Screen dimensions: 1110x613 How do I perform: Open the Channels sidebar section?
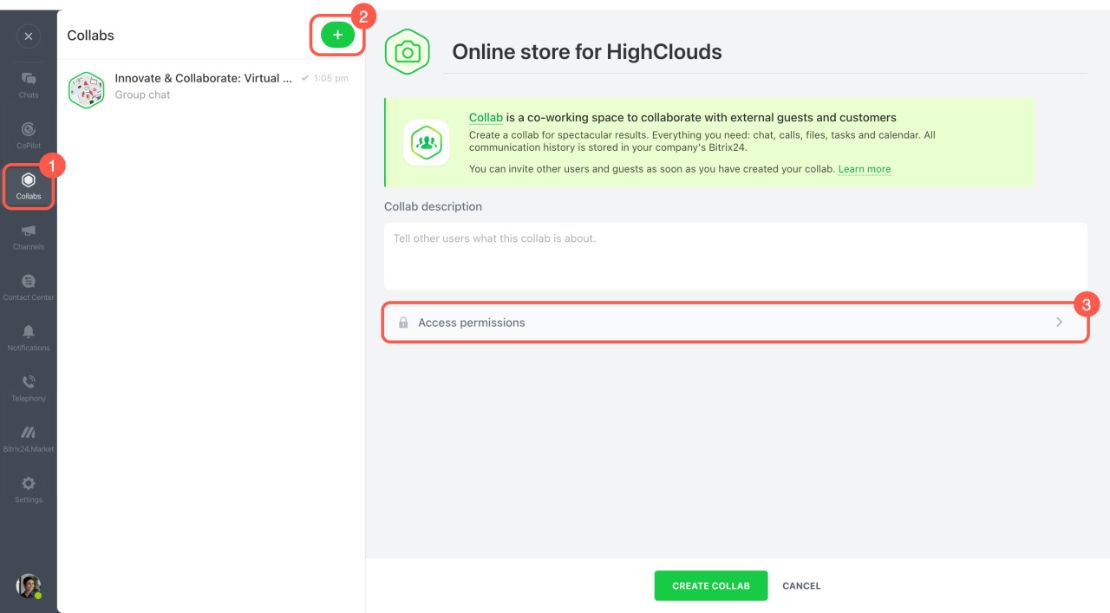coord(28,237)
